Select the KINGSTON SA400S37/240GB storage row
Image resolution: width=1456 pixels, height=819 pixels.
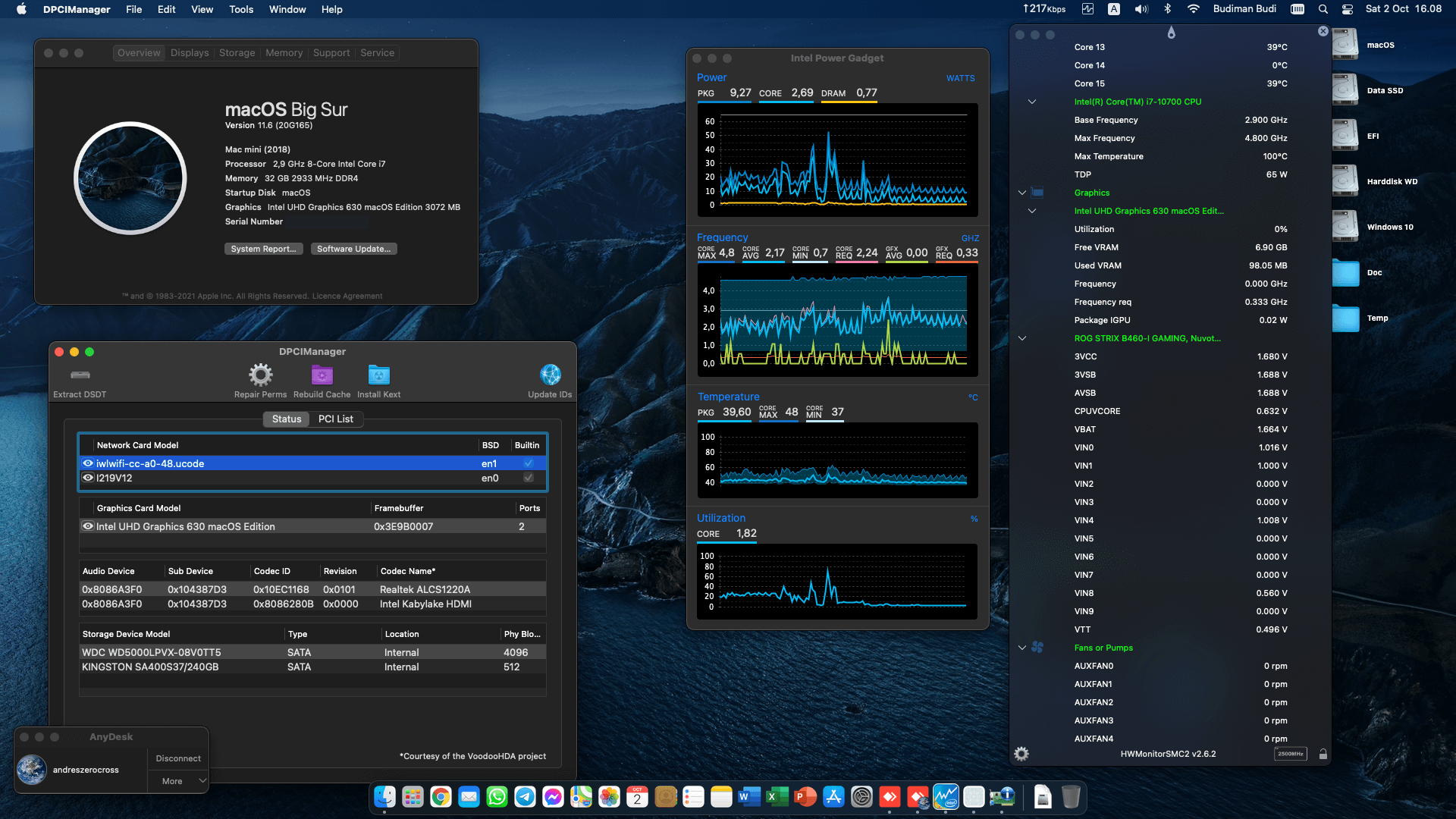(312, 667)
